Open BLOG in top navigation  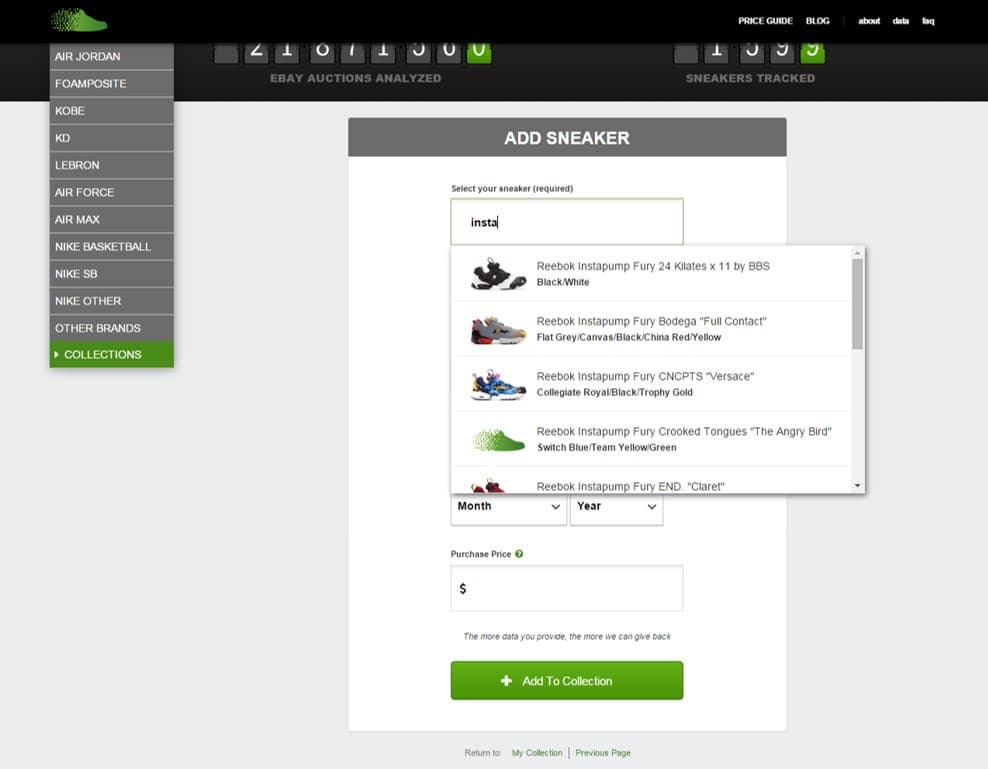tap(817, 21)
